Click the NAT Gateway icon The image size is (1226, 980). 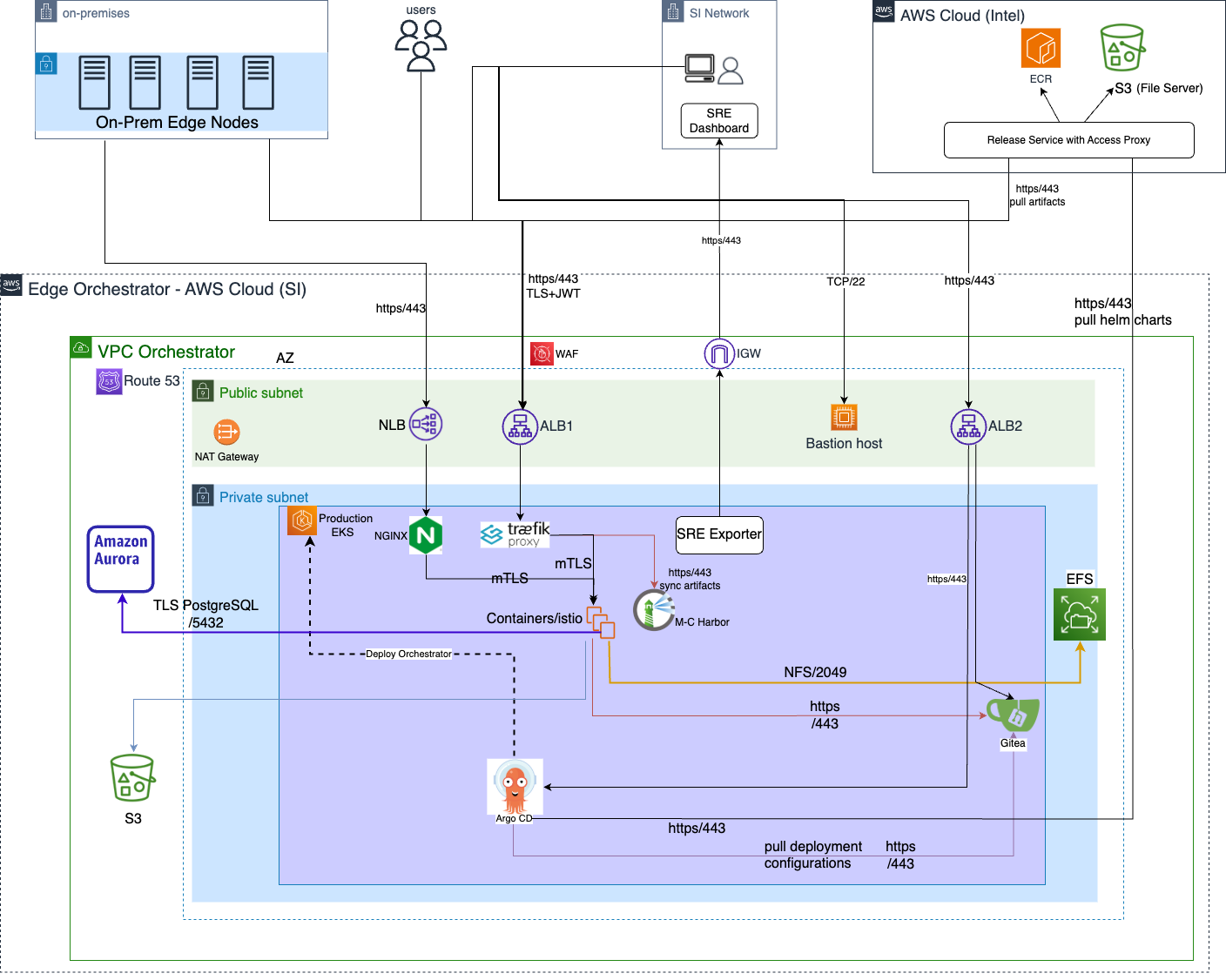tap(226, 431)
